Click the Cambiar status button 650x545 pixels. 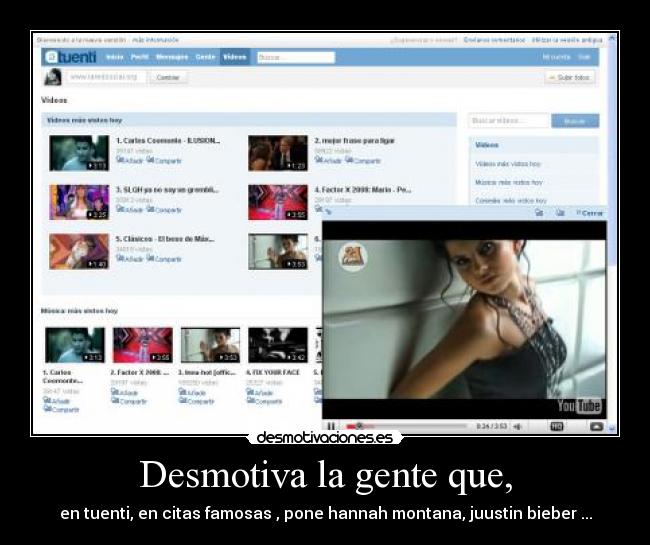[168, 78]
